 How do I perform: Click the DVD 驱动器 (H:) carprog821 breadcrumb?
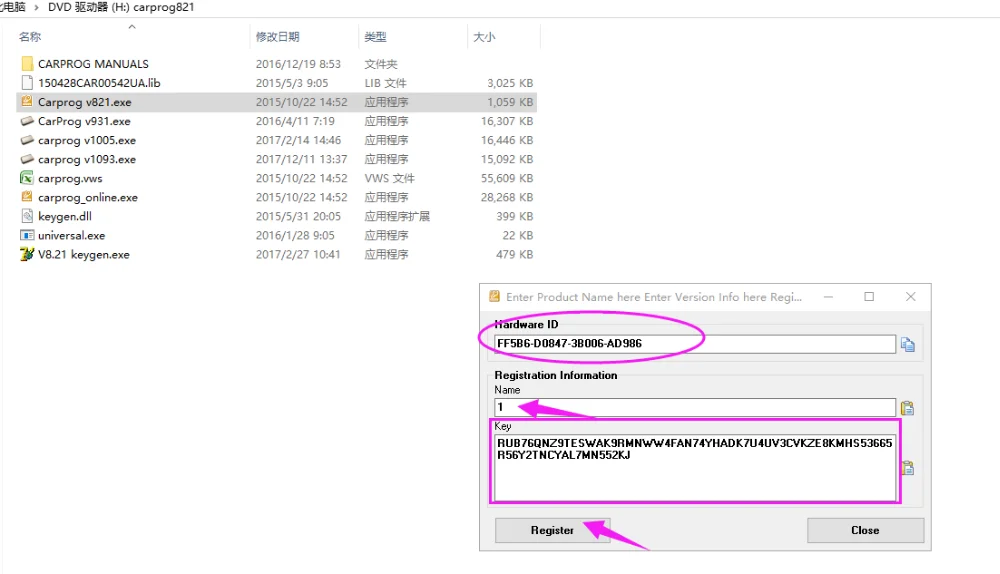tap(121, 7)
